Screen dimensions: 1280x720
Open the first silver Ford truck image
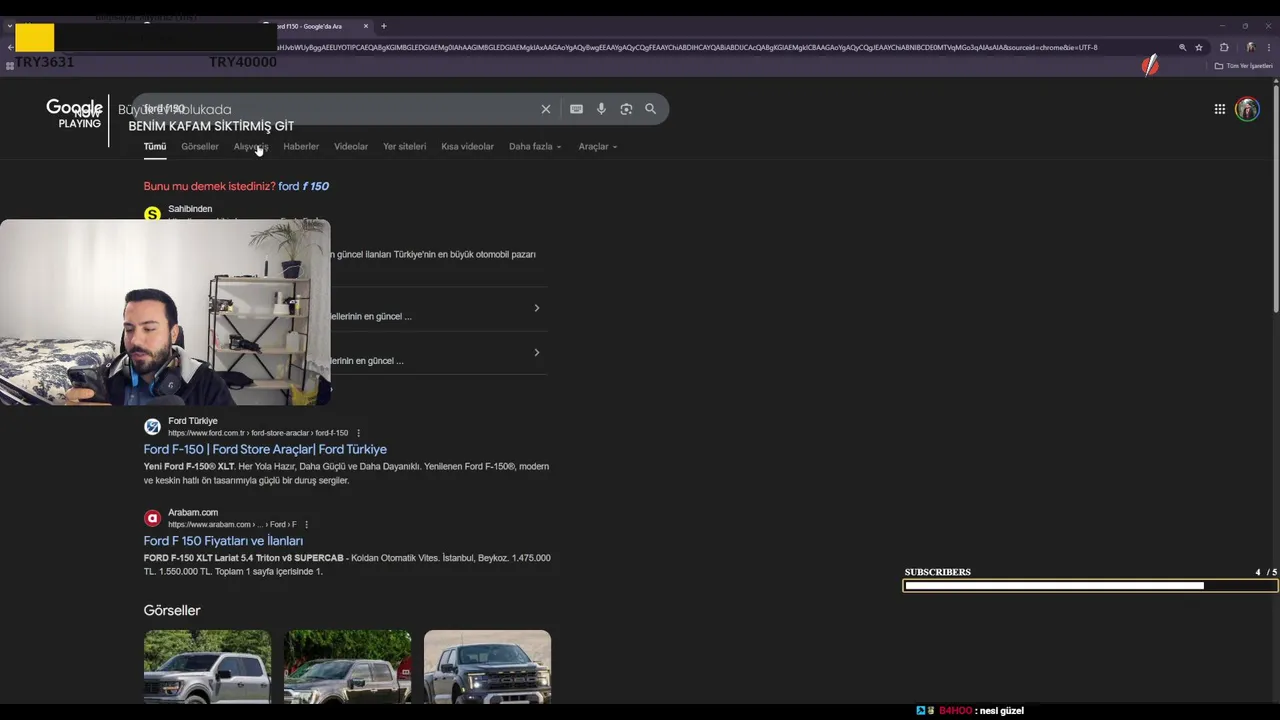tap(207, 666)
